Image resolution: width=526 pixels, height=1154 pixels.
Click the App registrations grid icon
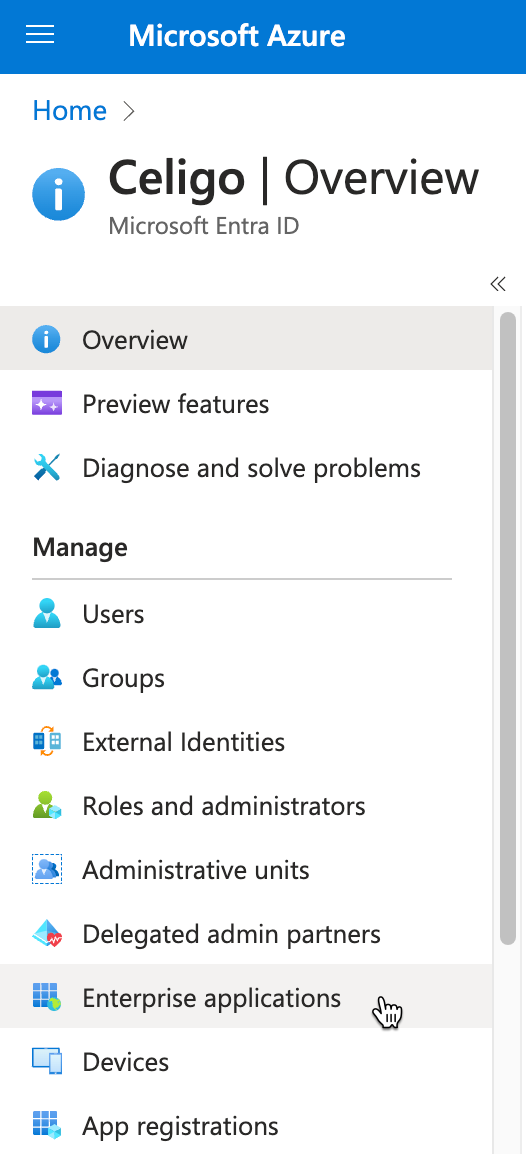pos(47,1126)
